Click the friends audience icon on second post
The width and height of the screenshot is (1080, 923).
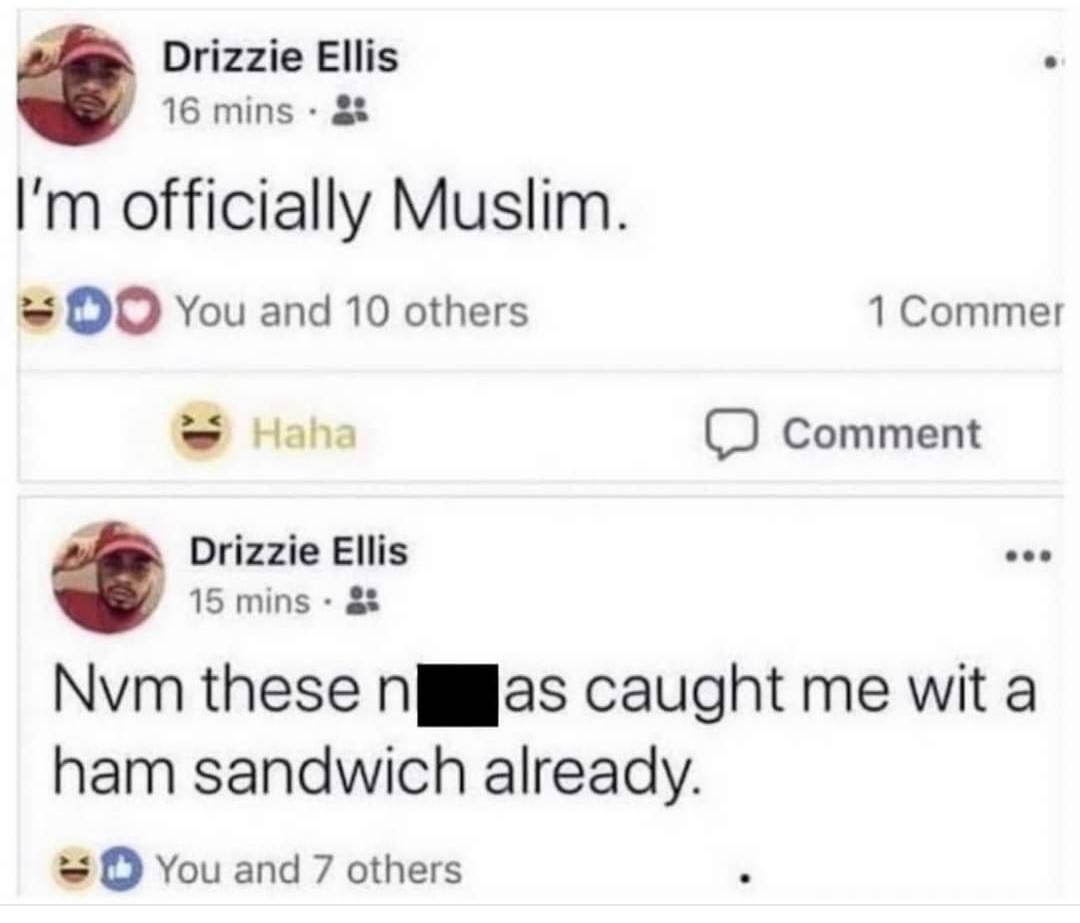click(362, 601)
